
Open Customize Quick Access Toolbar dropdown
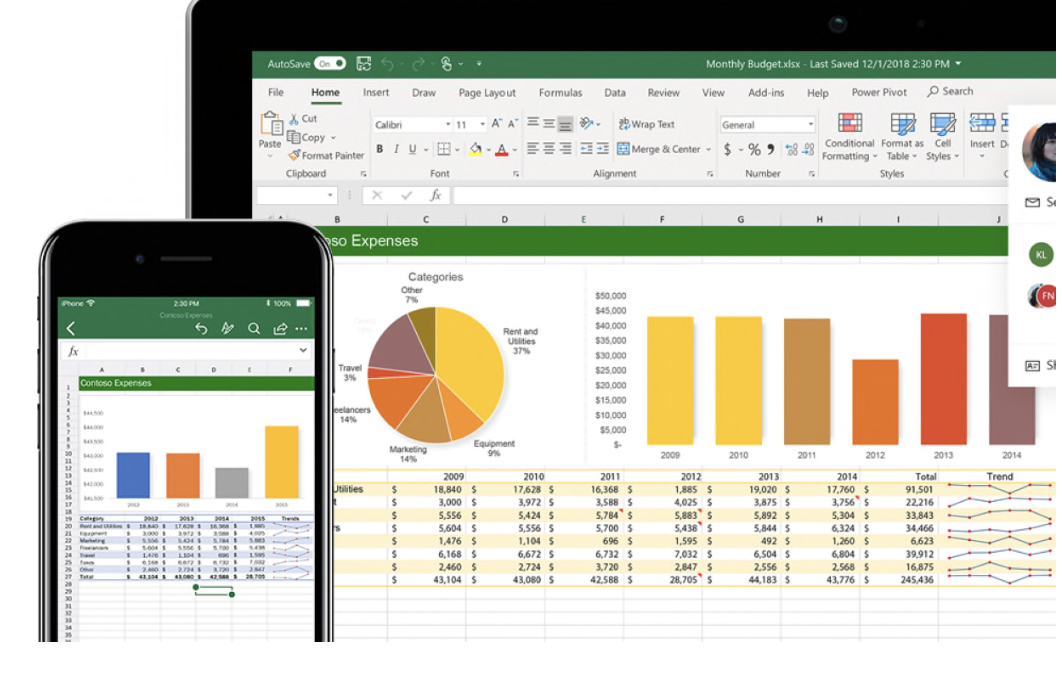point(479,64)
